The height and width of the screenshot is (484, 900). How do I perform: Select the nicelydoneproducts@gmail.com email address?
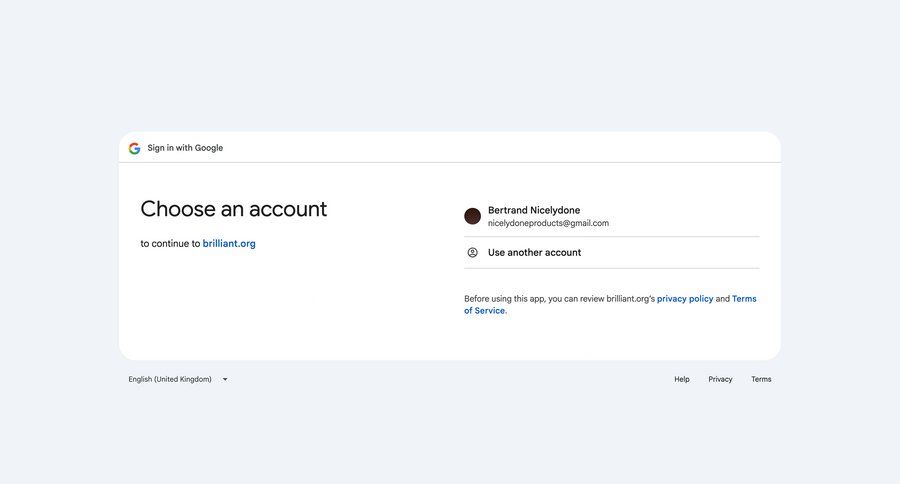(548, 223)
